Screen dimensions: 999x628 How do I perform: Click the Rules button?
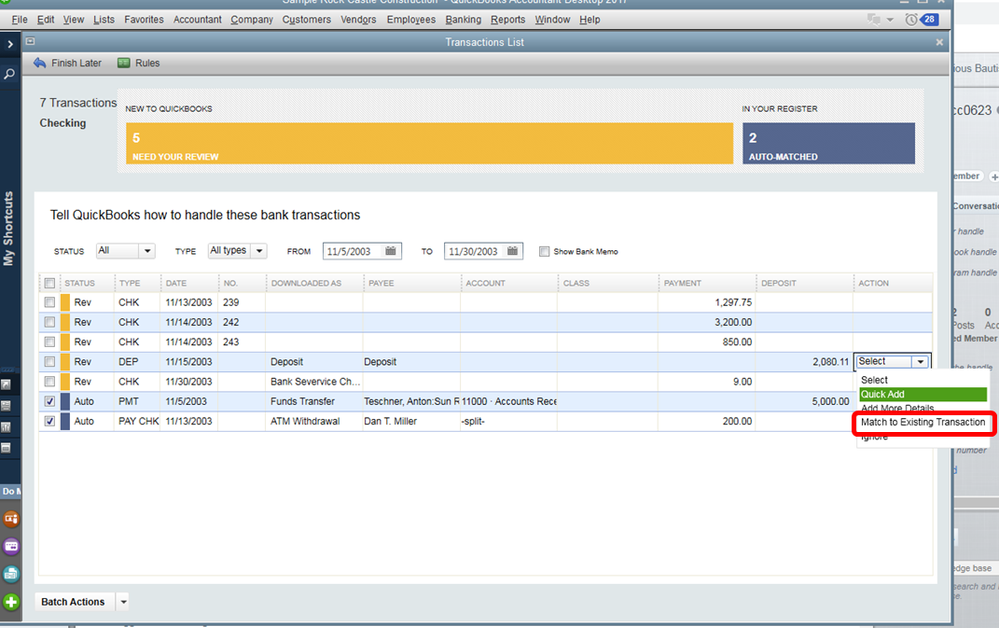coord(139,63)
